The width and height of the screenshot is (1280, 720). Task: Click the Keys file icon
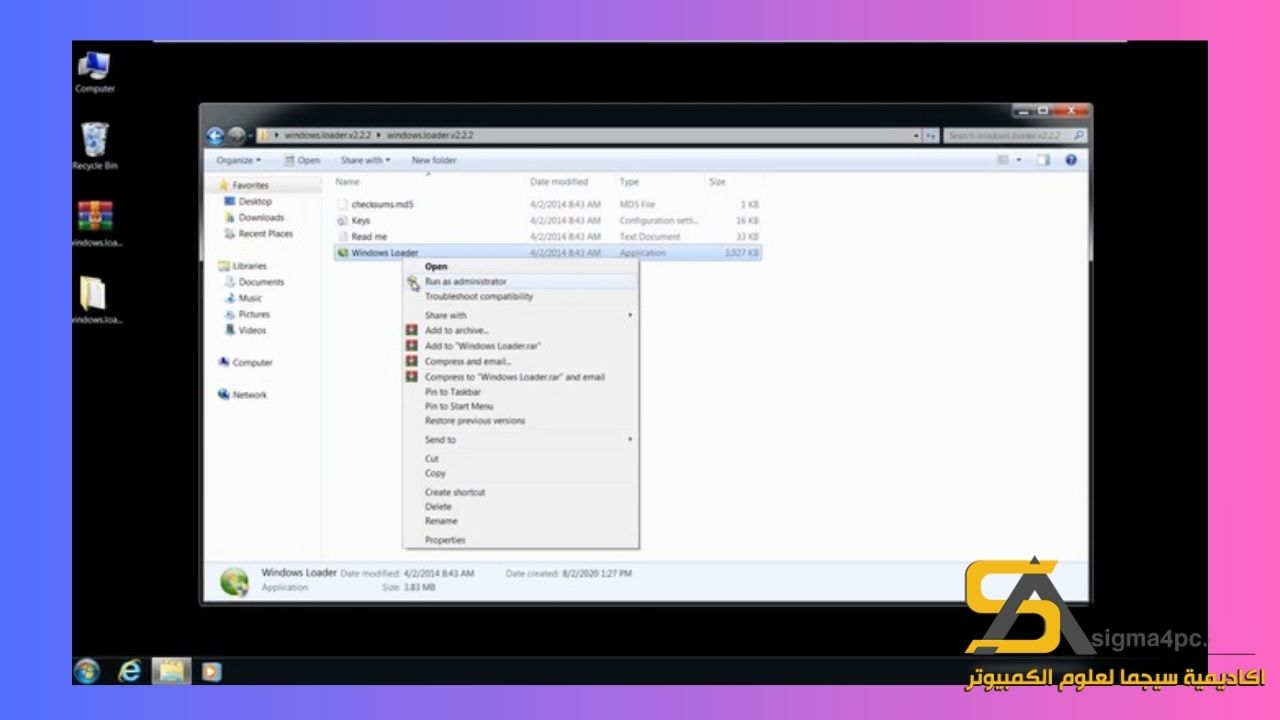(x=343, y=220)
